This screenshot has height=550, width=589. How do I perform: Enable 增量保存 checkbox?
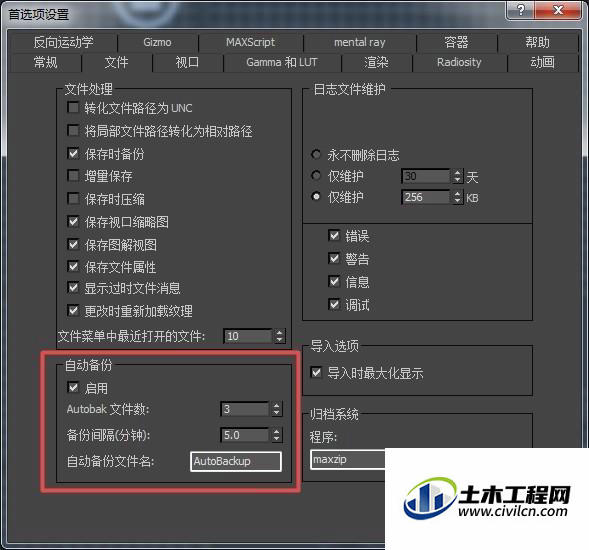[73, 176]
